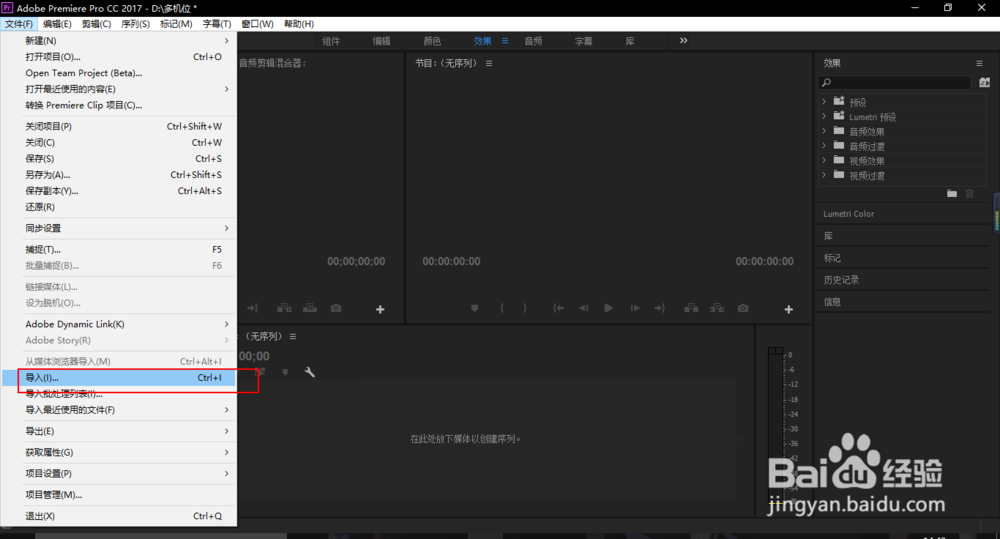Image resolution: width=1000 pixels, height=539 pixels.
Task: Choose 捕捉(T)... menu entry
Action: [x=119, y=249]
